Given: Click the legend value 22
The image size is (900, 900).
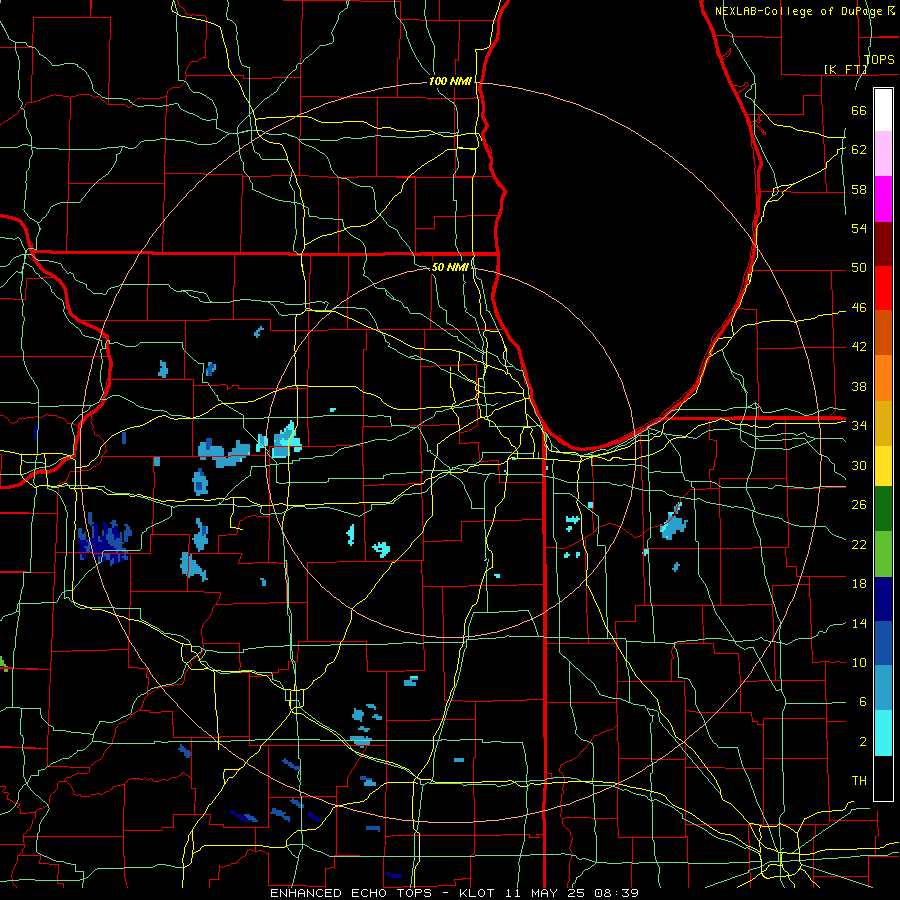Looking at the screenshot, I should 859,544.
